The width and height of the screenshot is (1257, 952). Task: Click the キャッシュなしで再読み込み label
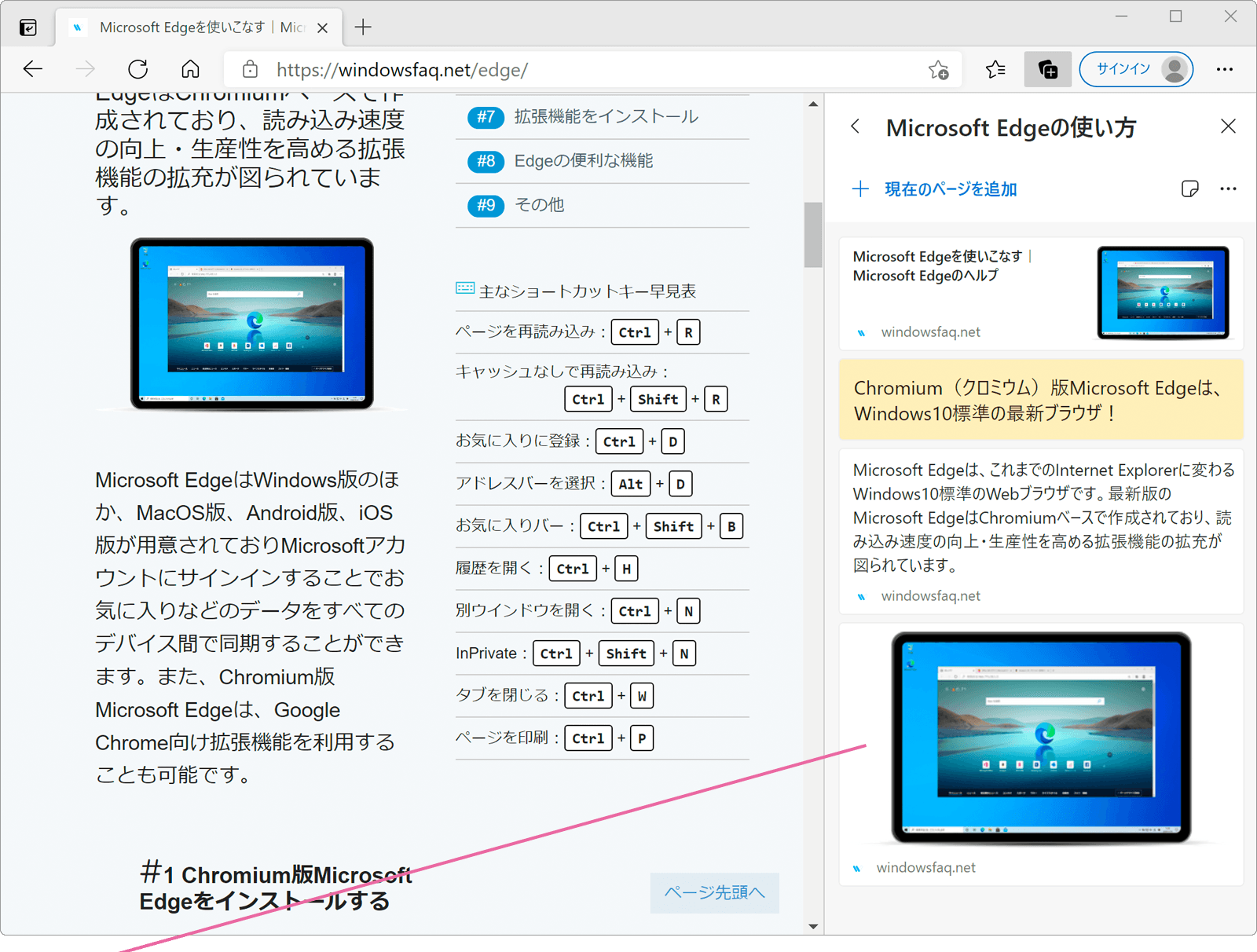point(556,372)
